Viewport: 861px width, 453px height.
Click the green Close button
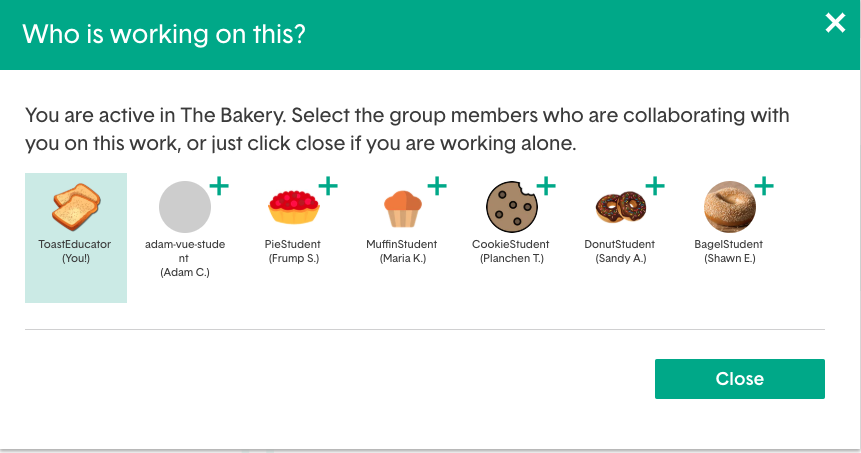(740, 379)
